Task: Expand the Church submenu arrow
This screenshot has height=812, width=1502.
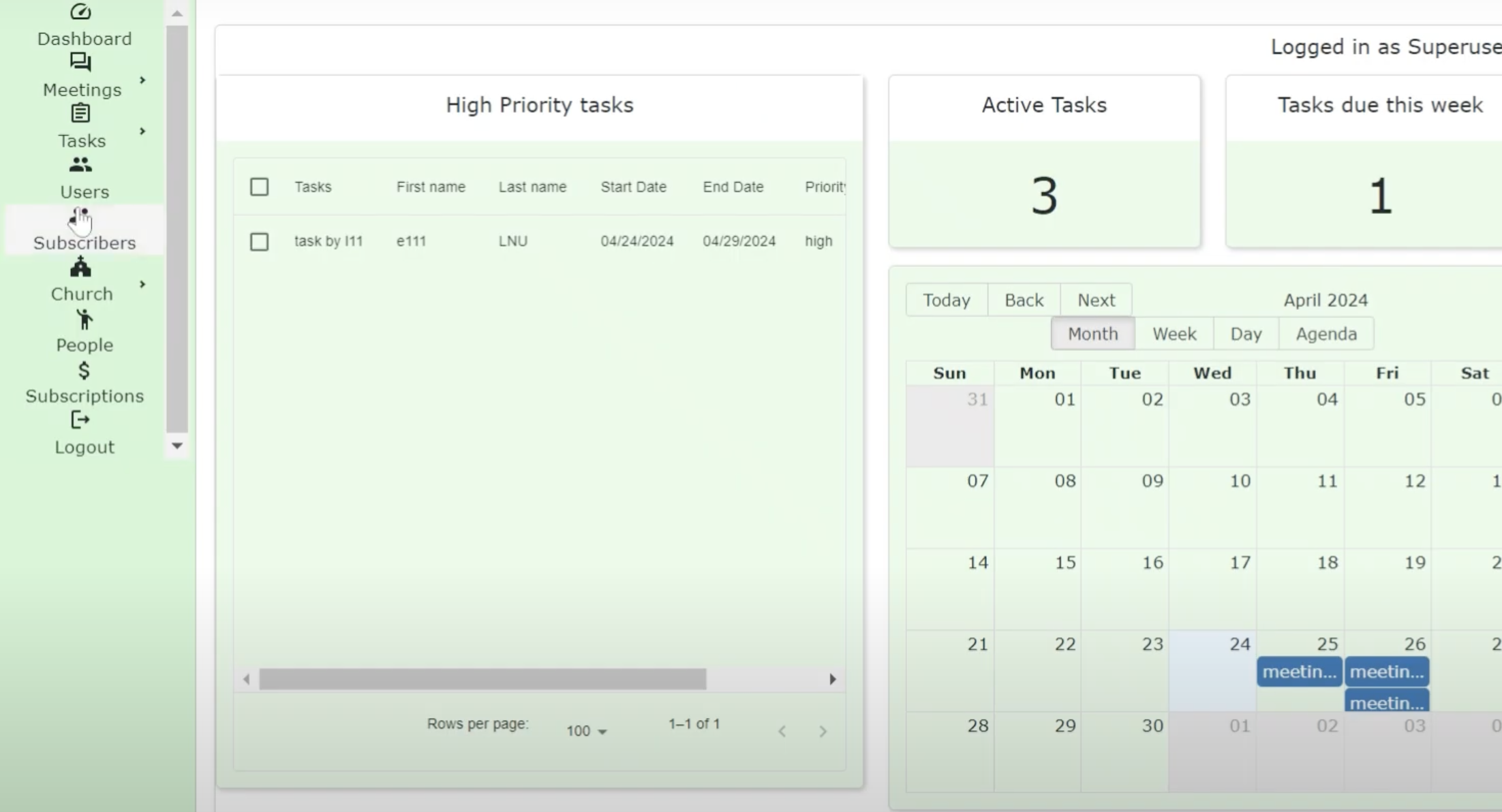Action: [142, 284]
